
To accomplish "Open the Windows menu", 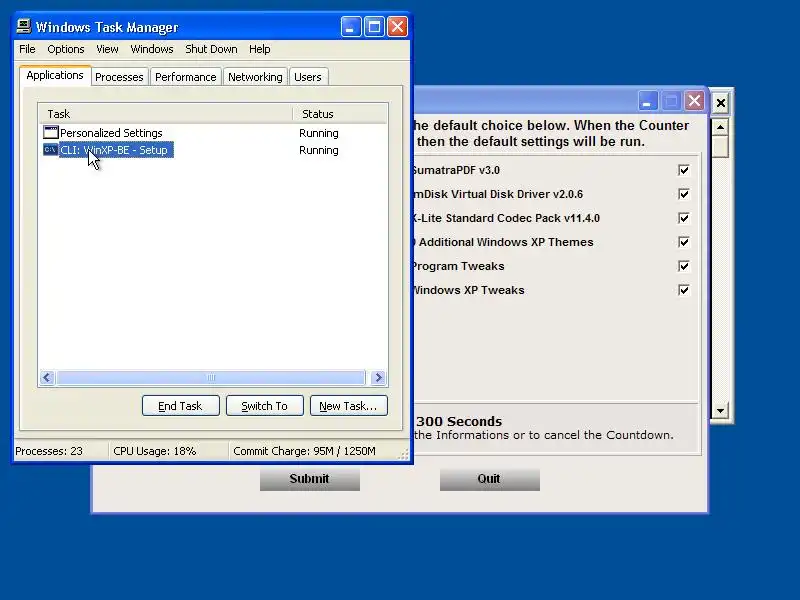I will click(x=152, y=49).
